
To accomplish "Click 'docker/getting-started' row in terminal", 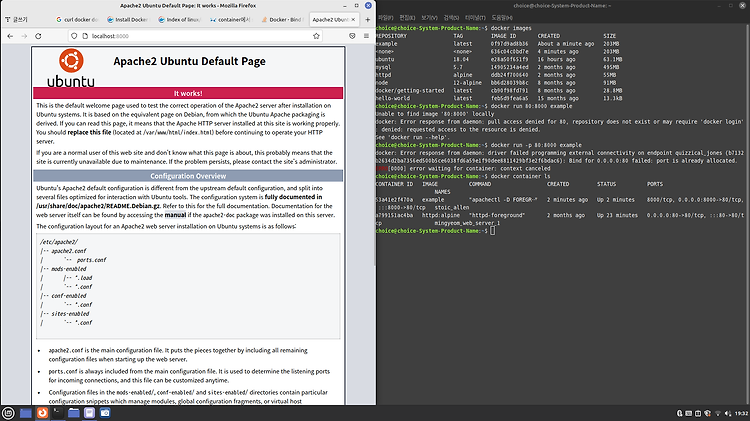I will [x=498, y=90].
